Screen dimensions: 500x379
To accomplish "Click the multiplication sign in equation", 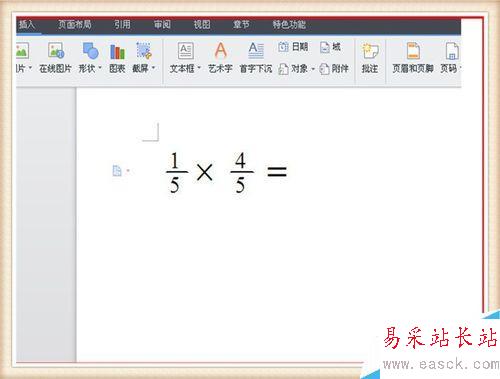I will click(204, 173).
